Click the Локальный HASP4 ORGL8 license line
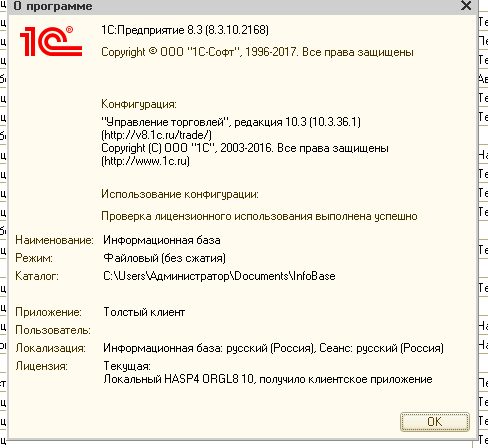 (x=268, y=379)
